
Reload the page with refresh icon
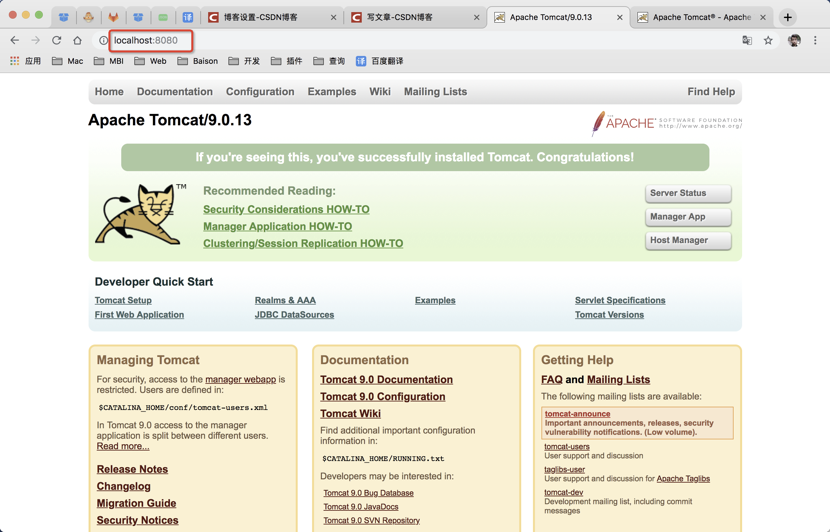click(57, 40)
